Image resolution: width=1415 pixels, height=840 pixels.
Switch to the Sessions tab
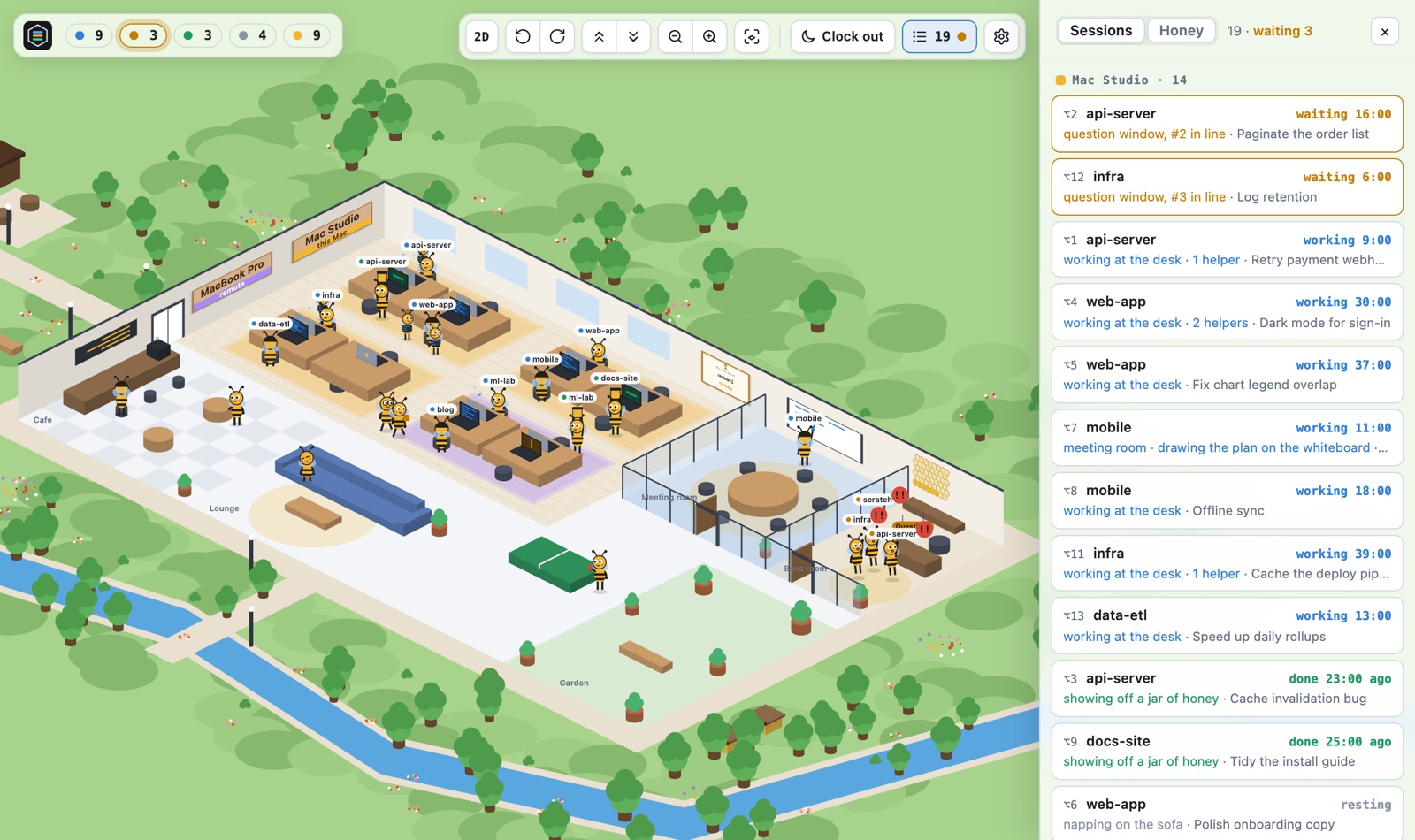(1101, 30)
